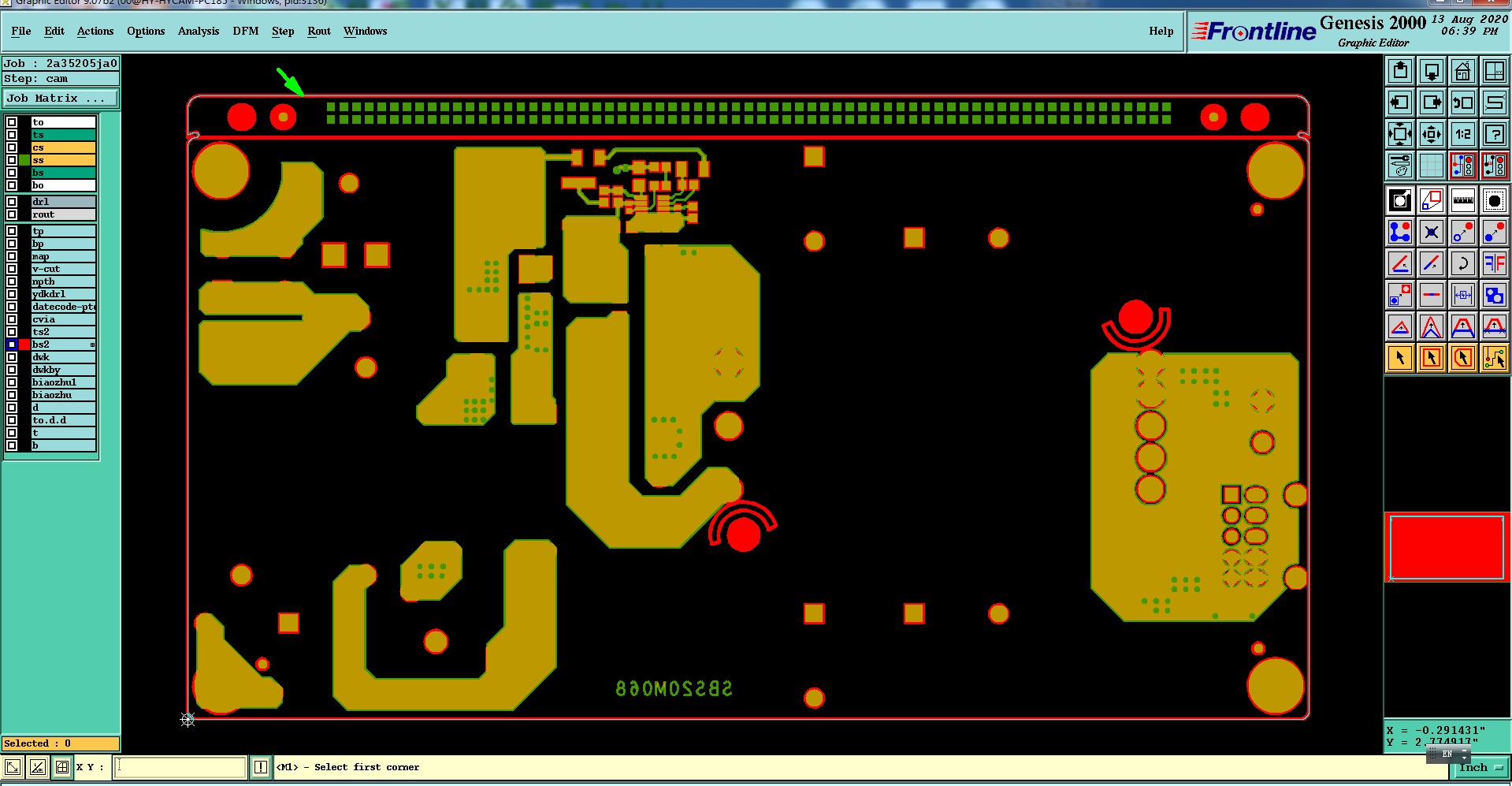Click the grid display icon

click(1431, 166)
